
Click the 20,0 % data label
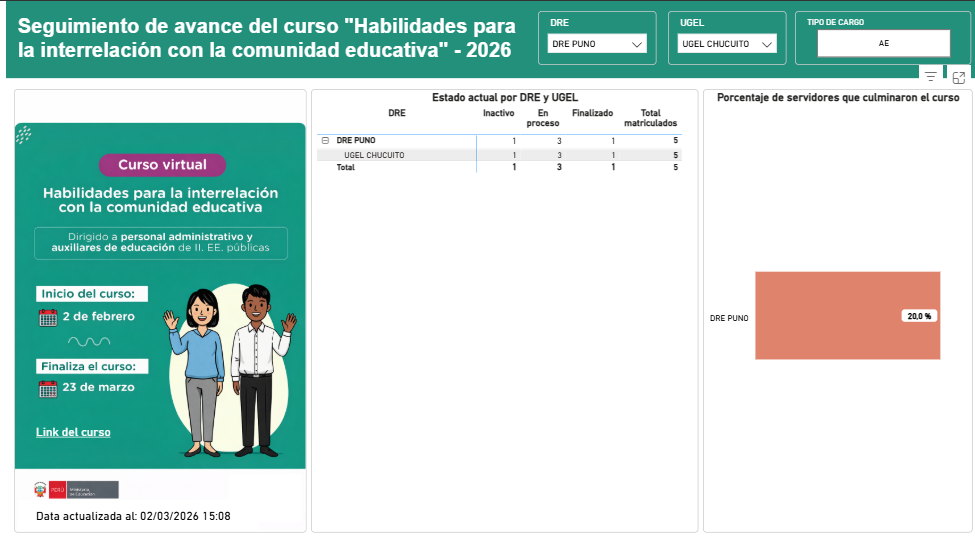pos(918,316)
